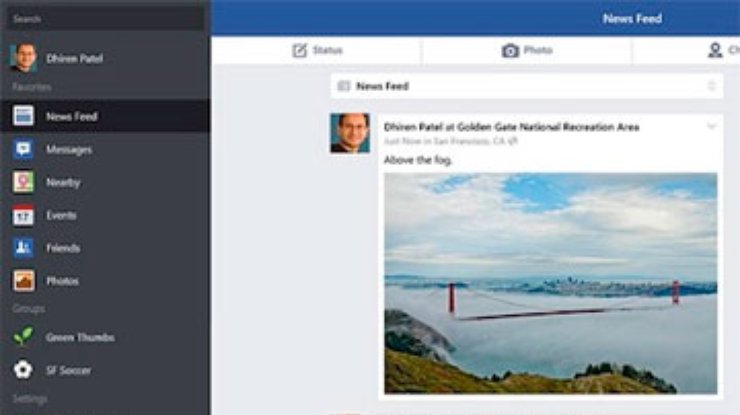Click the News Feed sidebar icon
Image resolution: width=740 pixels, height=415 pixels.
click(23, 116)
